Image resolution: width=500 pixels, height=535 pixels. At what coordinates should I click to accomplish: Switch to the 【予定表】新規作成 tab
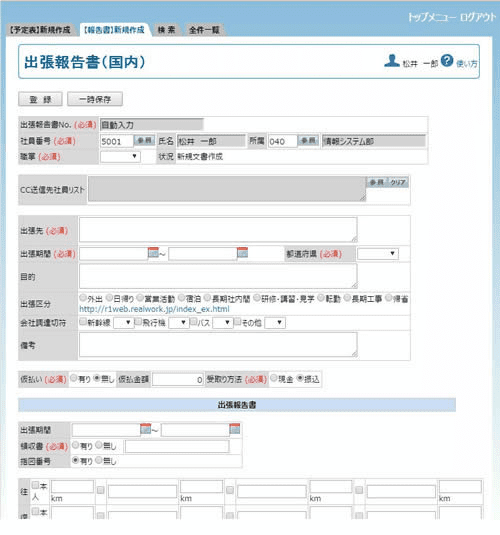40,30
